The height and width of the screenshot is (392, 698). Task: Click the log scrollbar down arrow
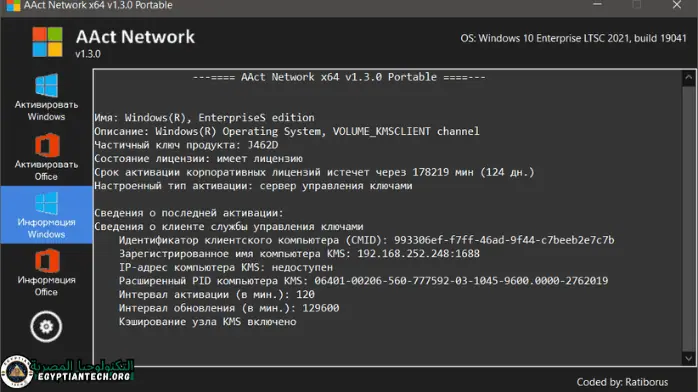click(x=689, y=358)
